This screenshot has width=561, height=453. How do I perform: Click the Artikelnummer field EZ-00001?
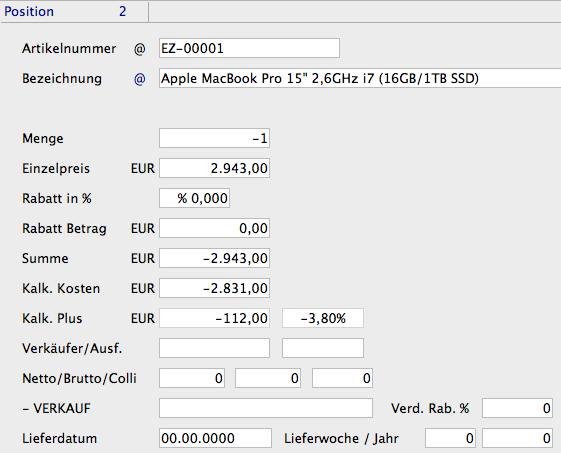[249, 48]
